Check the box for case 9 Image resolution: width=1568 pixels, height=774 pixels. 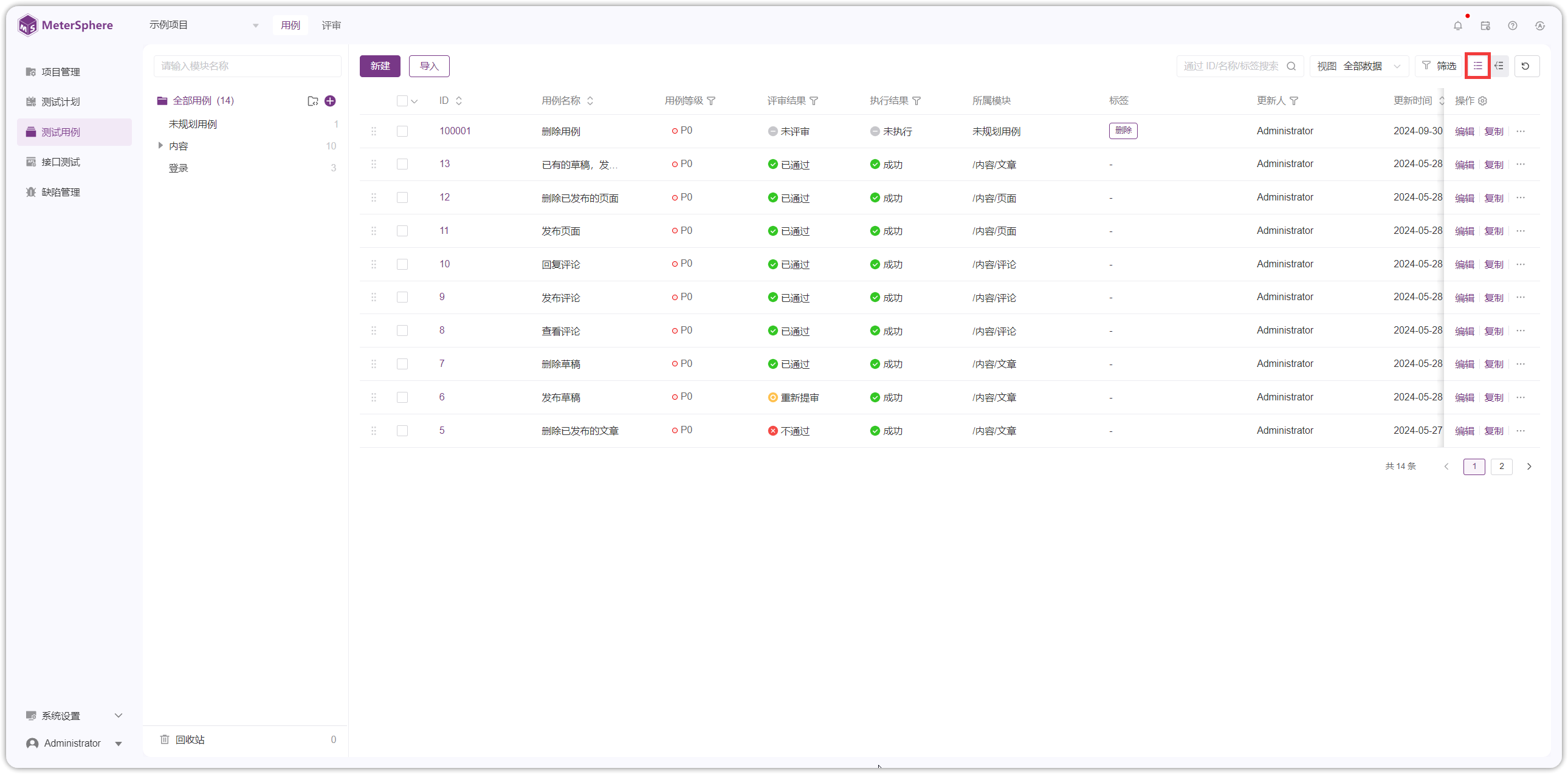point(402,298)
